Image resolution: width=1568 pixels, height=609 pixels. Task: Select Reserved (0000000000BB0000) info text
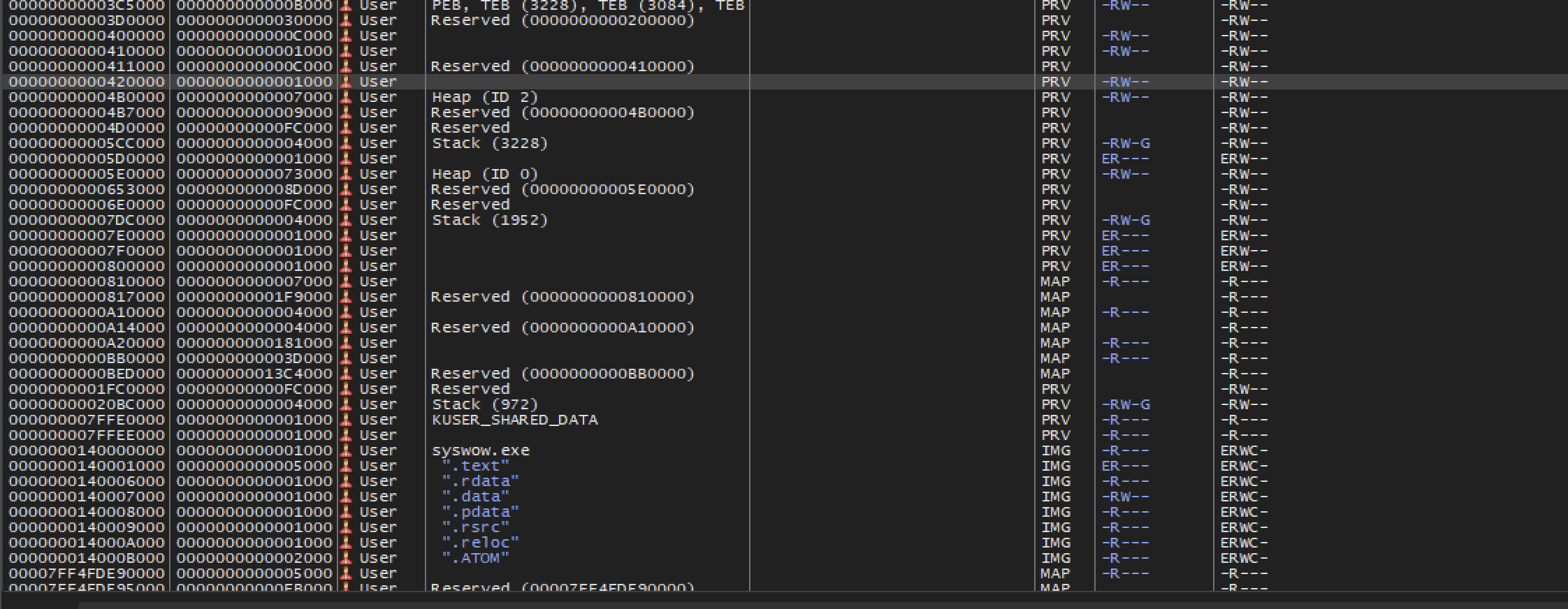click(x=563, y=374)
